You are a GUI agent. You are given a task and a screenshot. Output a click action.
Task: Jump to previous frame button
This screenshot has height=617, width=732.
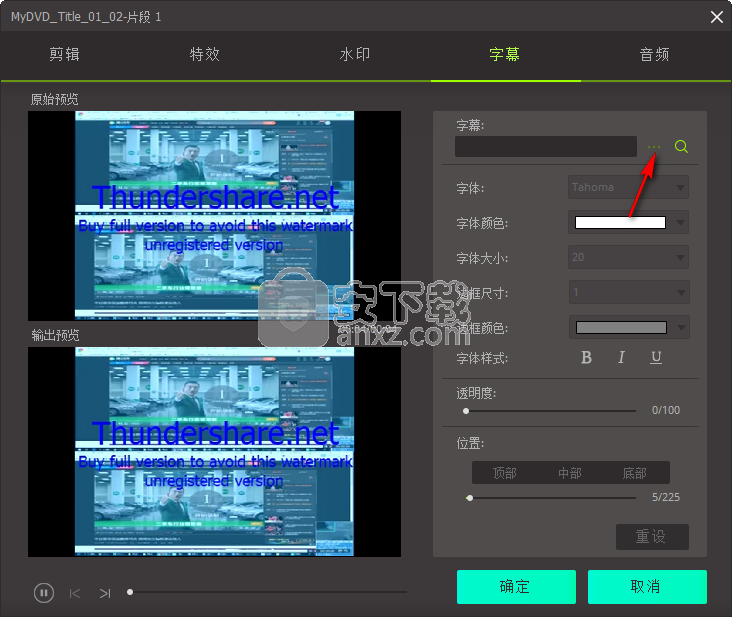click(x=75, y=593)
